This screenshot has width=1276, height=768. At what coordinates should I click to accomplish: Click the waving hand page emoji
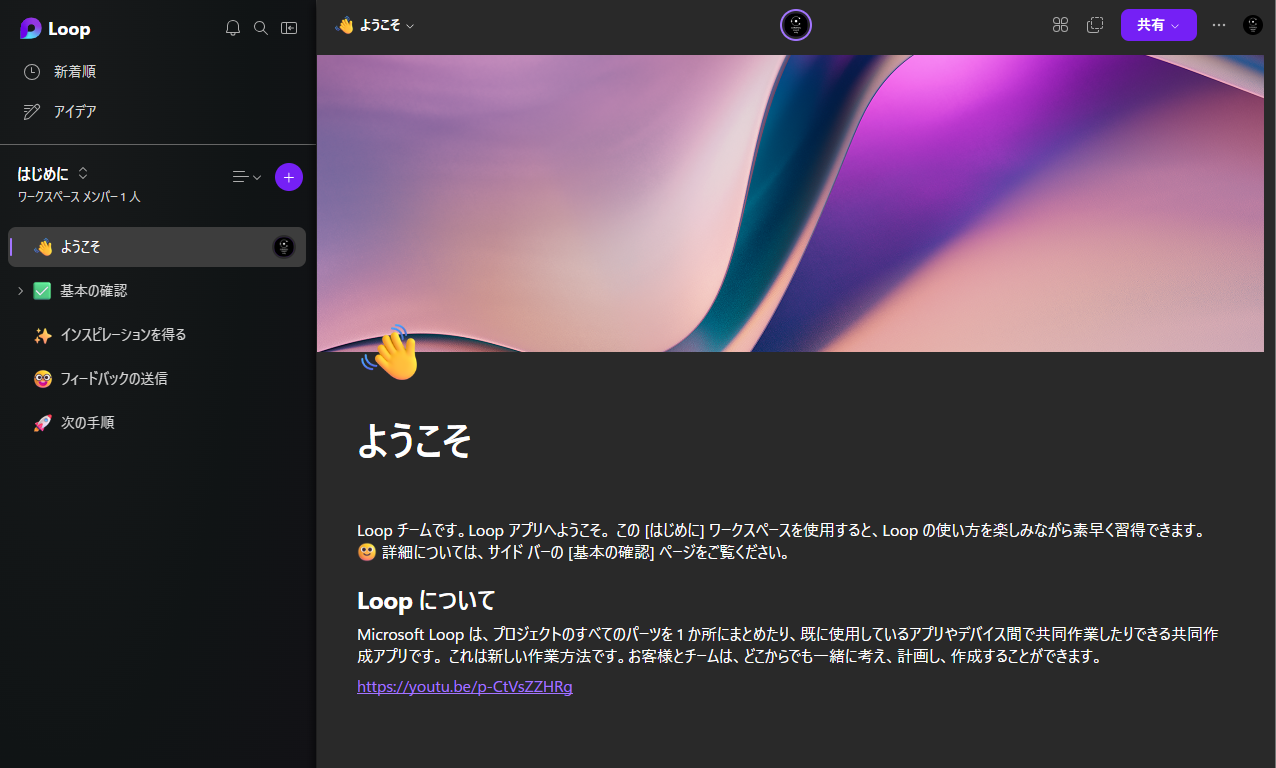point(388,352)
